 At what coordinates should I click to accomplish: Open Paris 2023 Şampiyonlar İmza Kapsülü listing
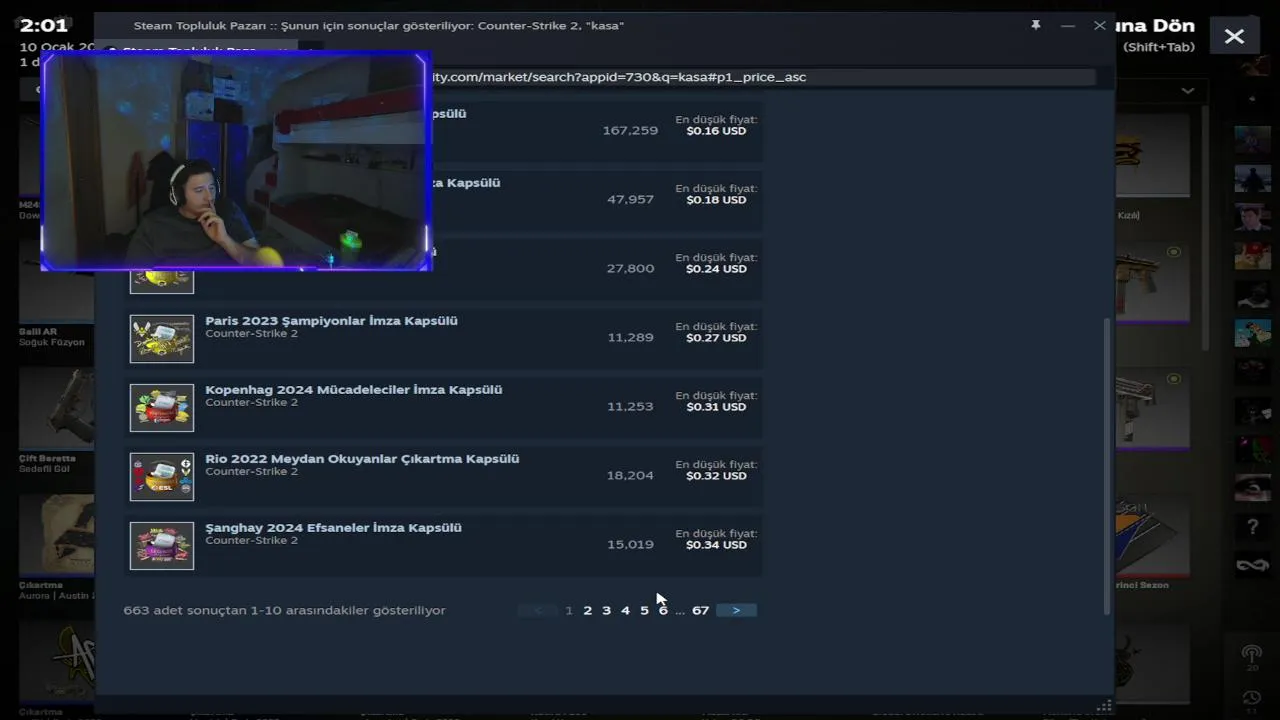pyautogui.click(x=331, y=321)
